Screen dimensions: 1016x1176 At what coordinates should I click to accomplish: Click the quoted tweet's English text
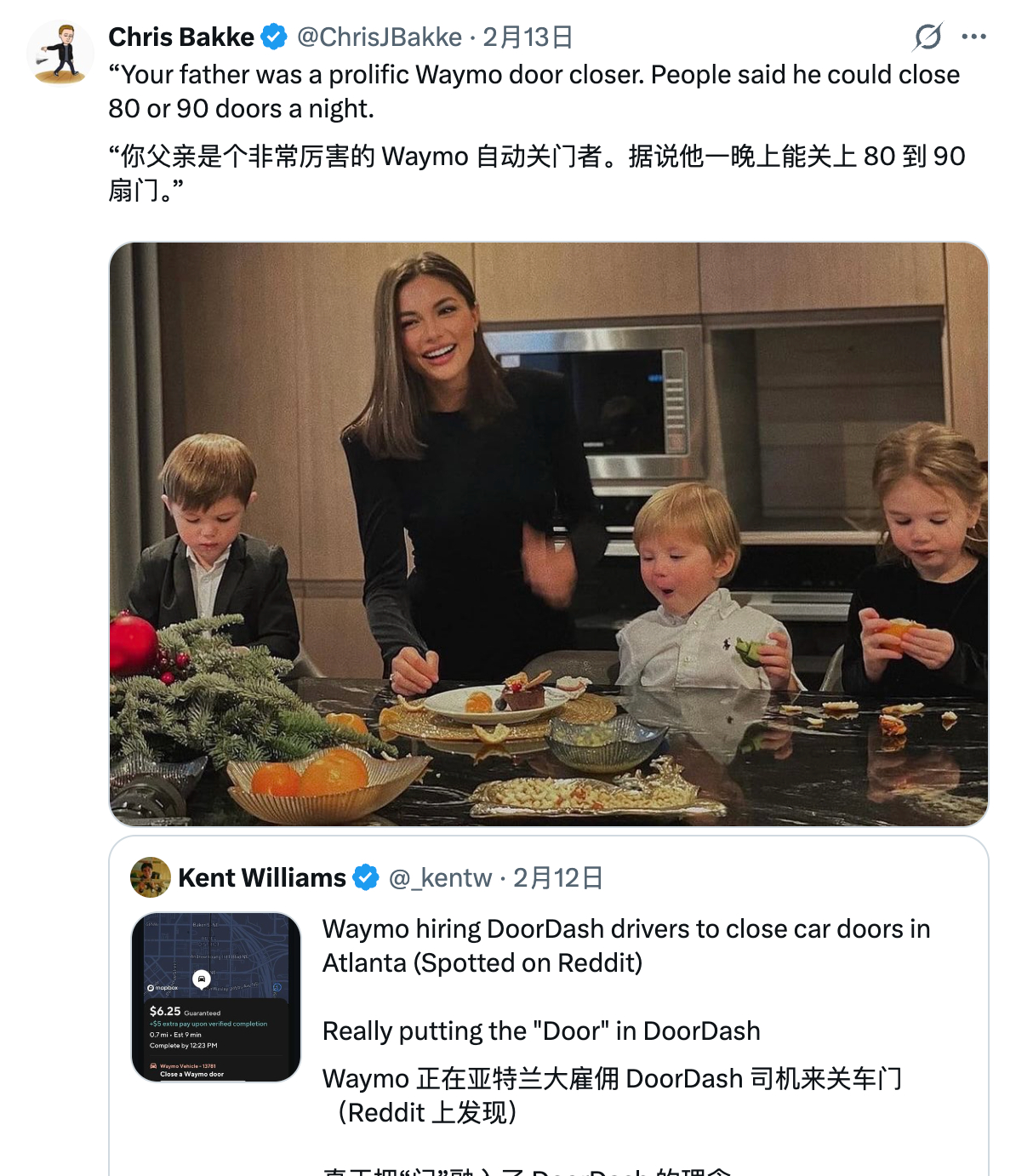click(x=626, y=979)
